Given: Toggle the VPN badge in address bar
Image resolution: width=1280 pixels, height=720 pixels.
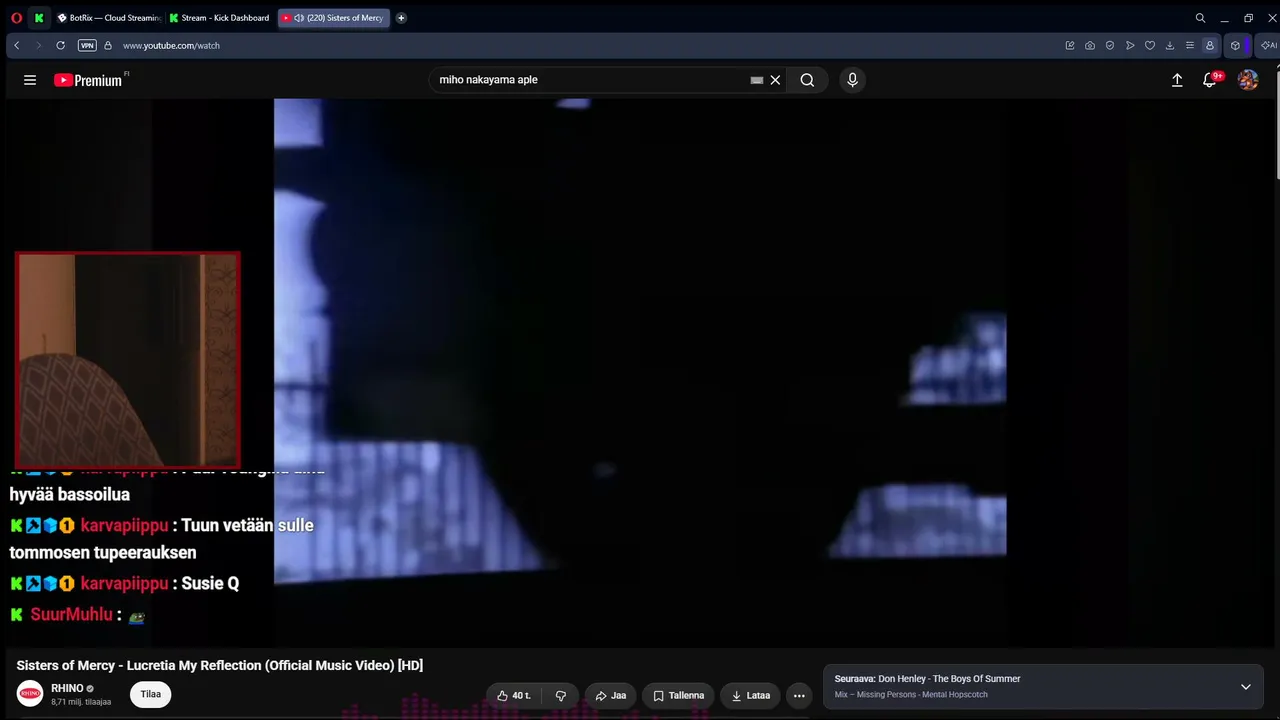Looking at the screenshot, I should pos(87,45).
